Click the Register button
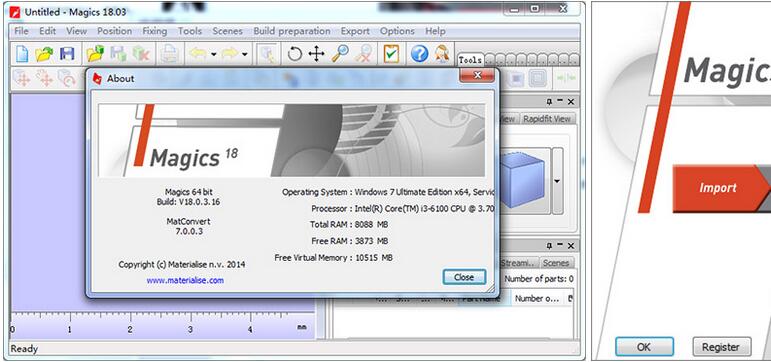Image resolution: width=771 pixels, height=362 pixels. (721, 347)
